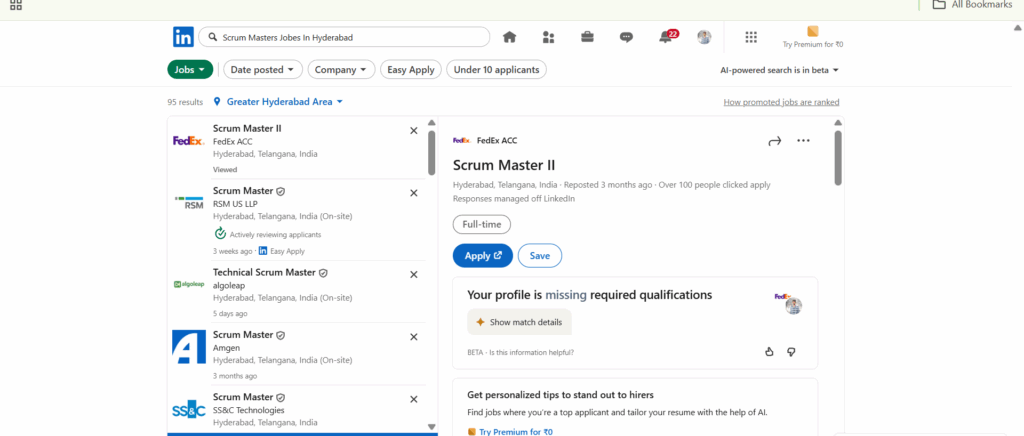Dismiss the FedEx Scrum Master II job
Screen dimensions: 1024x436
[413, 131]
